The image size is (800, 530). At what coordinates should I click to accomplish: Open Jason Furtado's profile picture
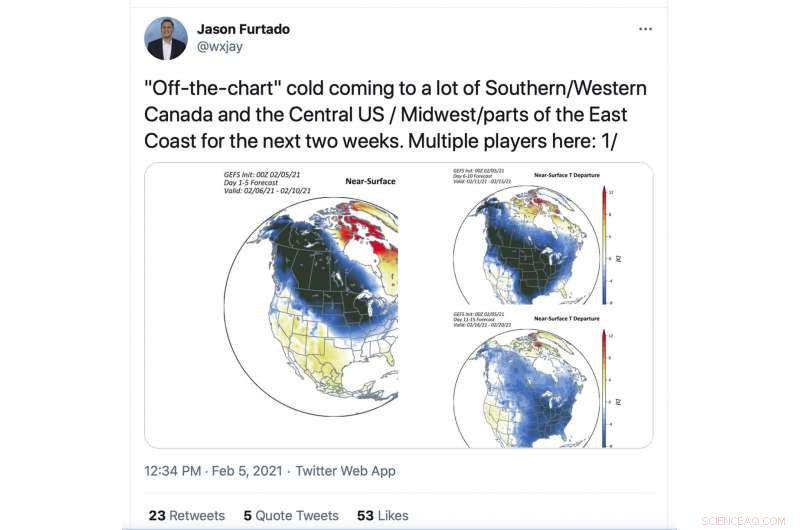point(165,38)
